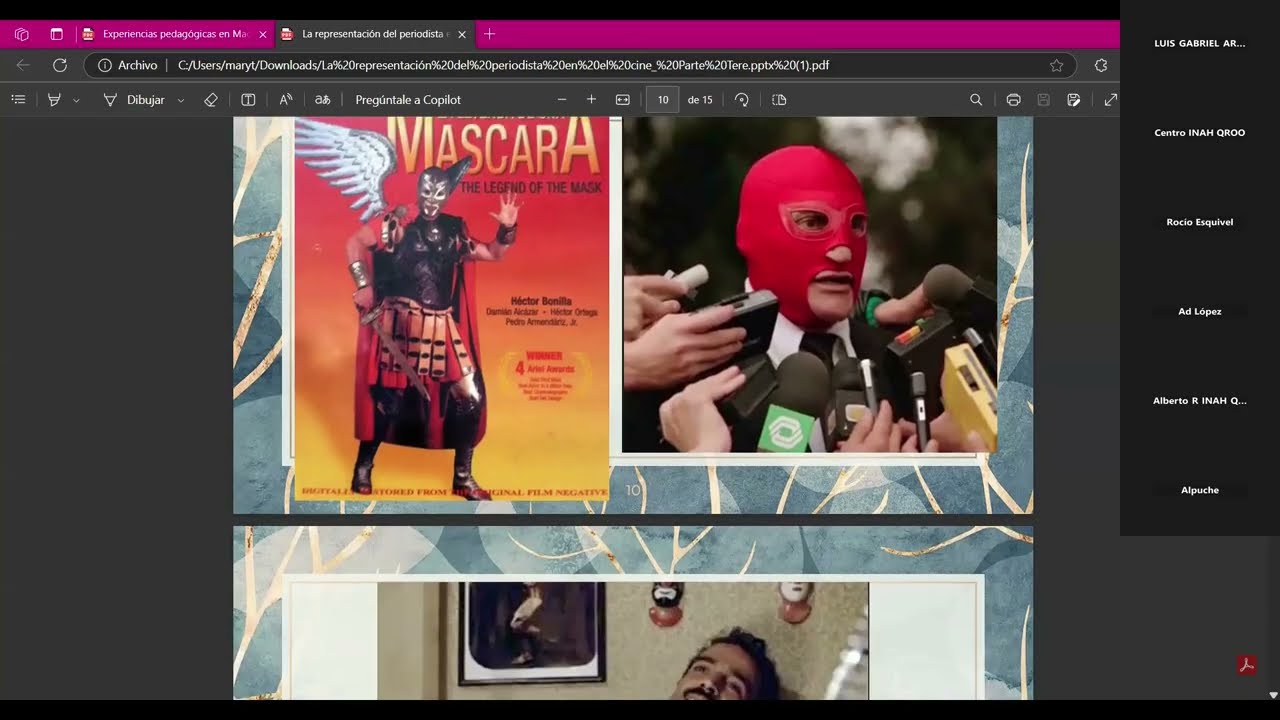Activate the Dibujar drawing tool
This screenshot has height=720, width=1280.
[134, 100]
